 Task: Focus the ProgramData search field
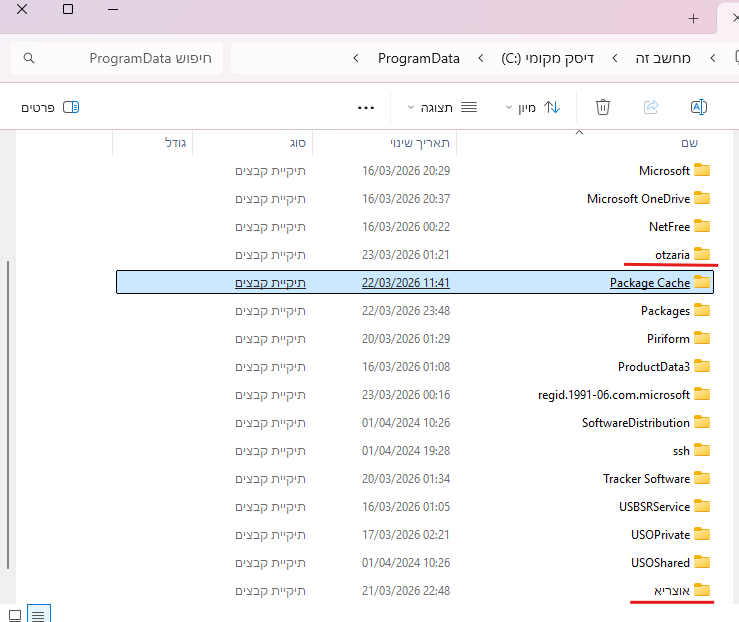(116, 58)
